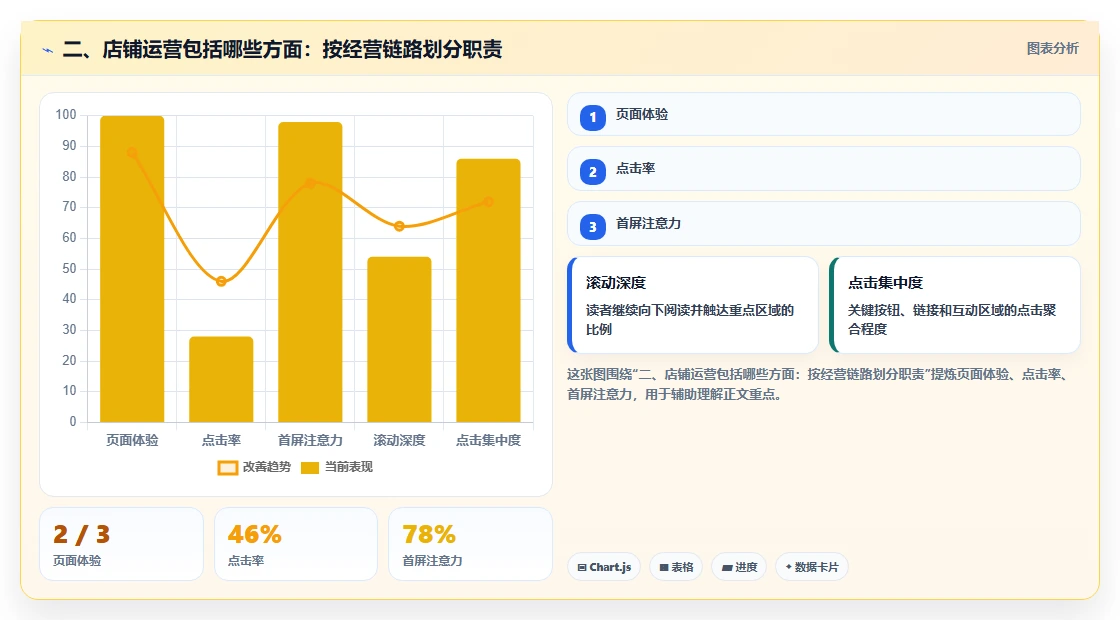1120x620 pixels.
Task: Click the 首屏注意力 bar in chart
Action: (310, 272)
